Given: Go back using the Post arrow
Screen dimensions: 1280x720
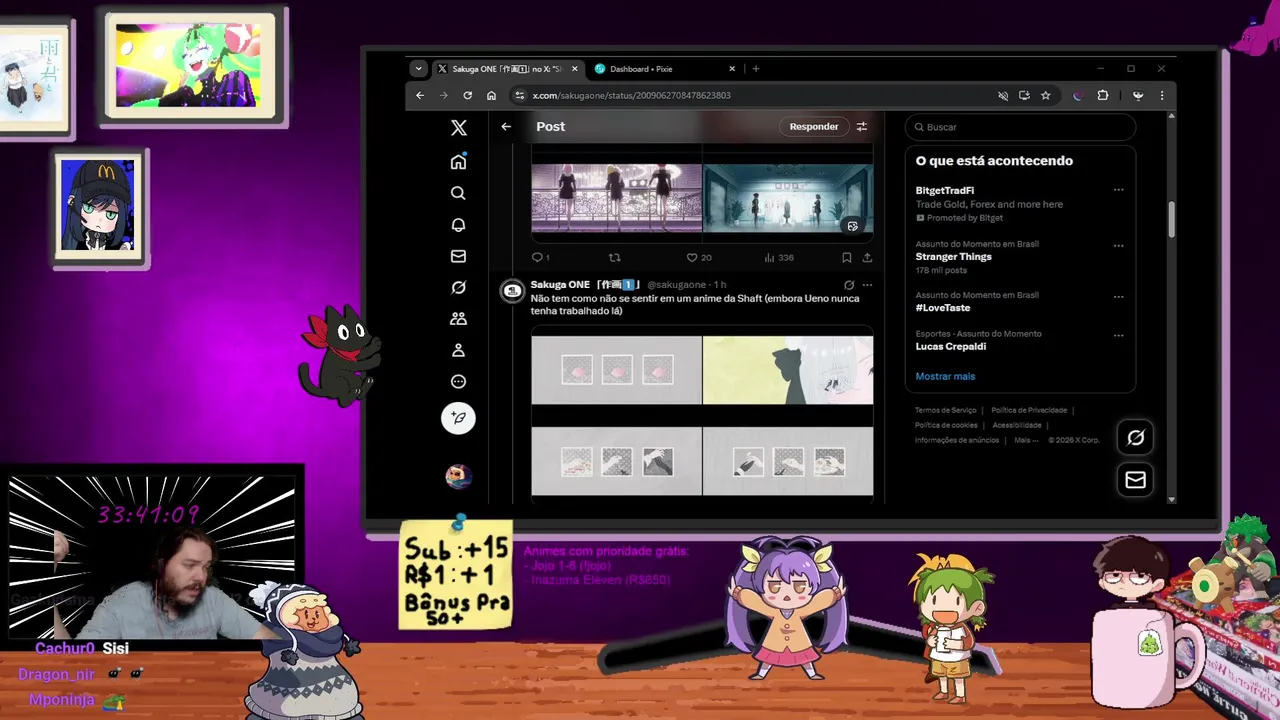Looking at the screenshot, I should 506,127.
